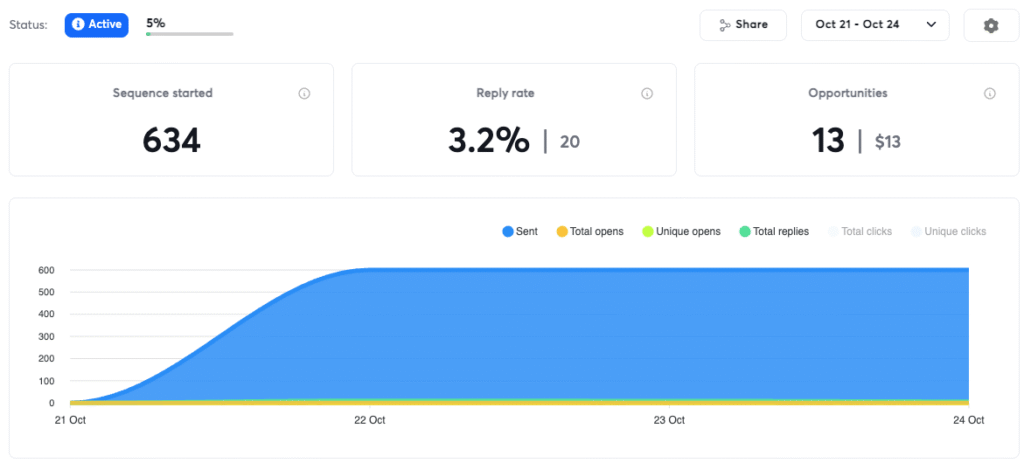
Task: Click the info icon on Reply rate card
Action: coord(647,93)
